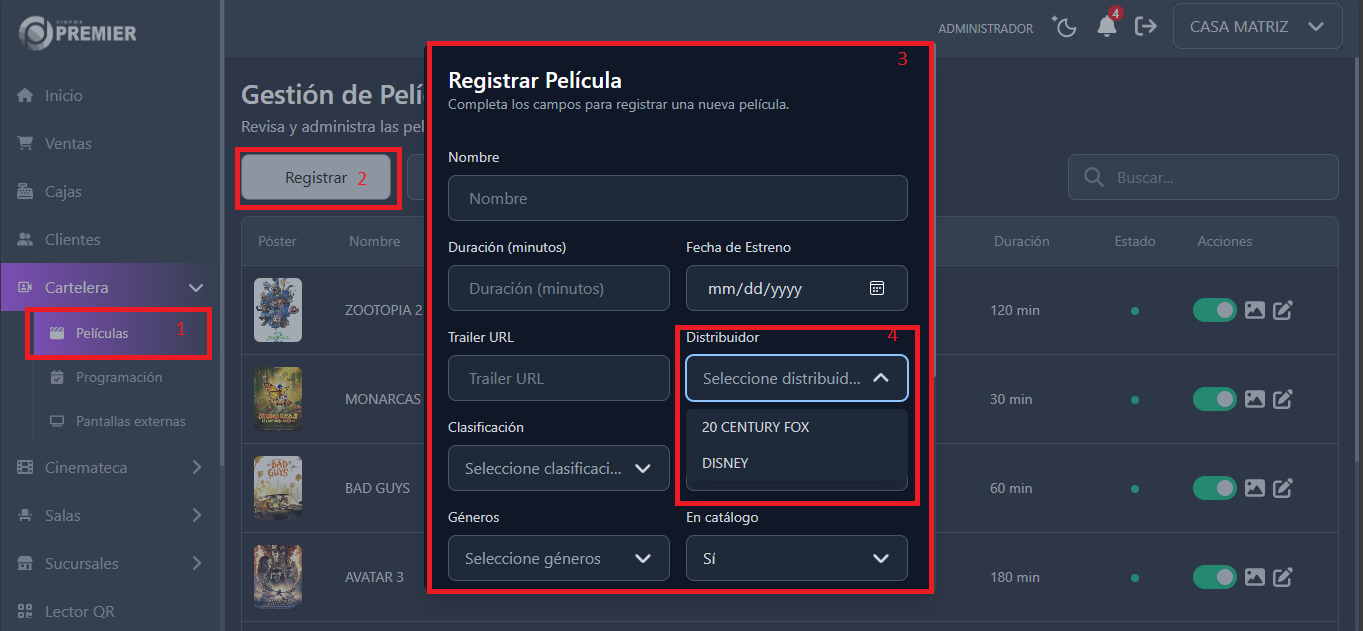1363x631 pixels.
Task: Log out using the exit arrow icon
Action: click(1146, 27)
